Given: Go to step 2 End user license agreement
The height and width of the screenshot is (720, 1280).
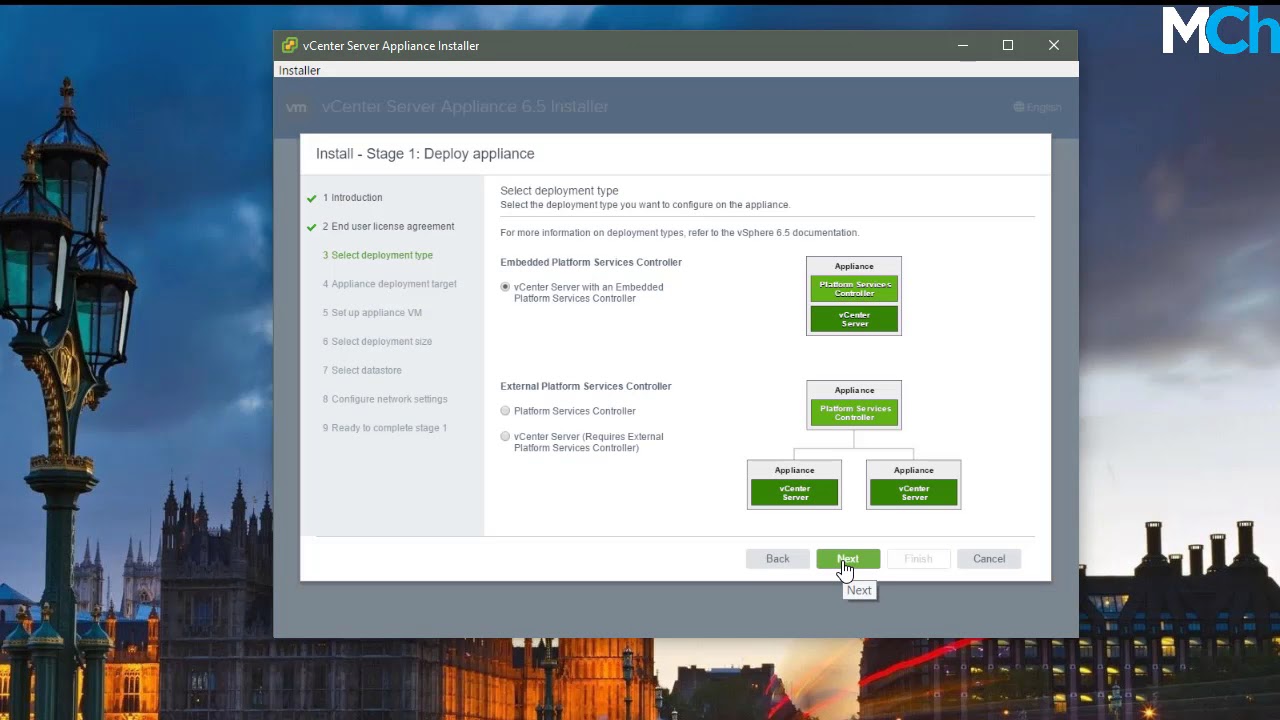Looking at the screenshot, I should click(x=388, y=227).
